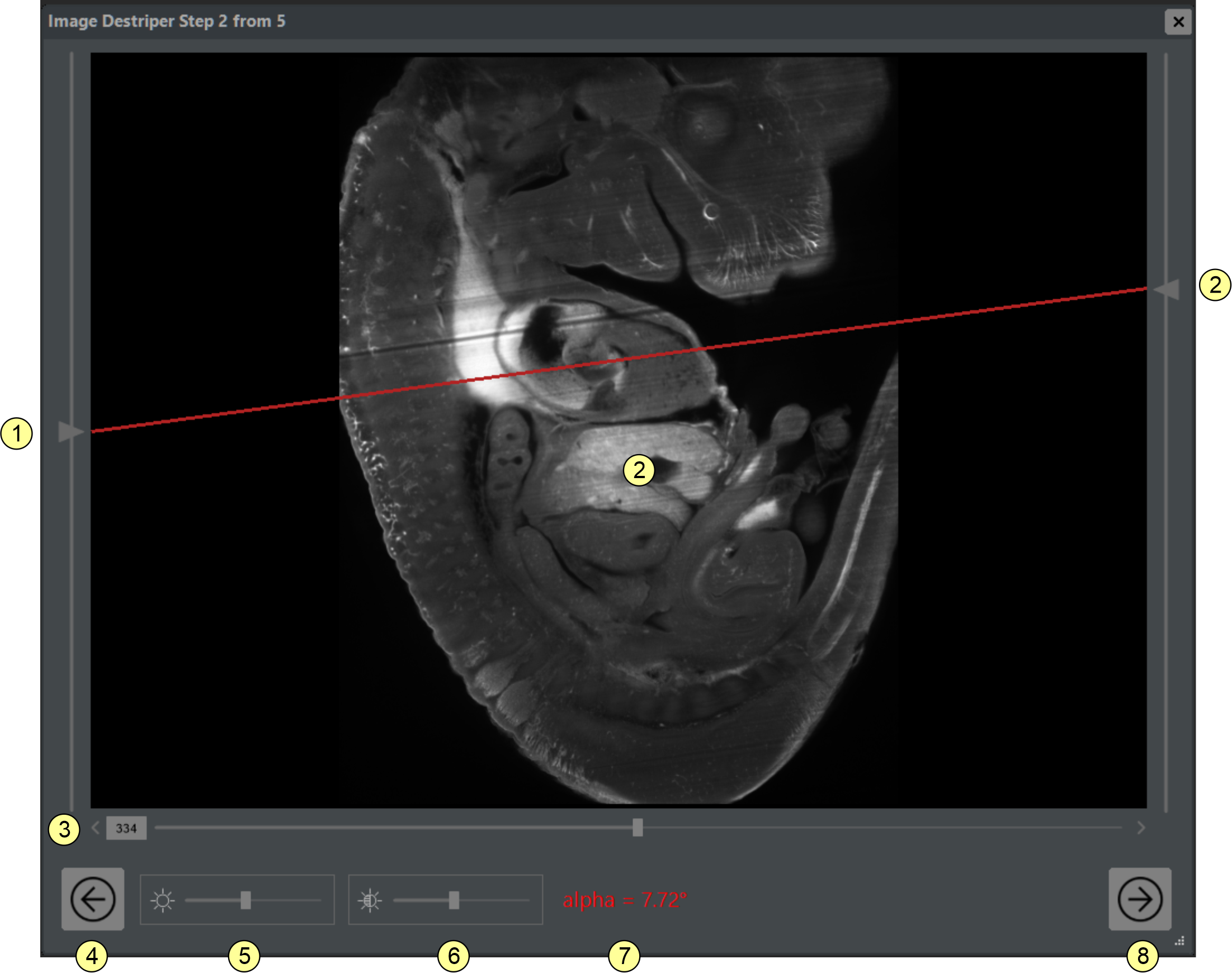Click the next step arrow button
The width and height of the screenshot is (1232, 973).
[1140, 900]
